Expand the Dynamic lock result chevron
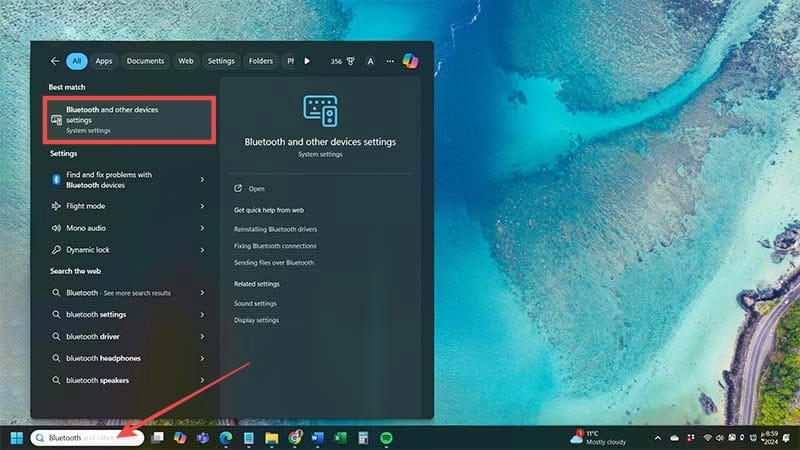The height and width of the screenshot is (450, 800). (202, 250)
